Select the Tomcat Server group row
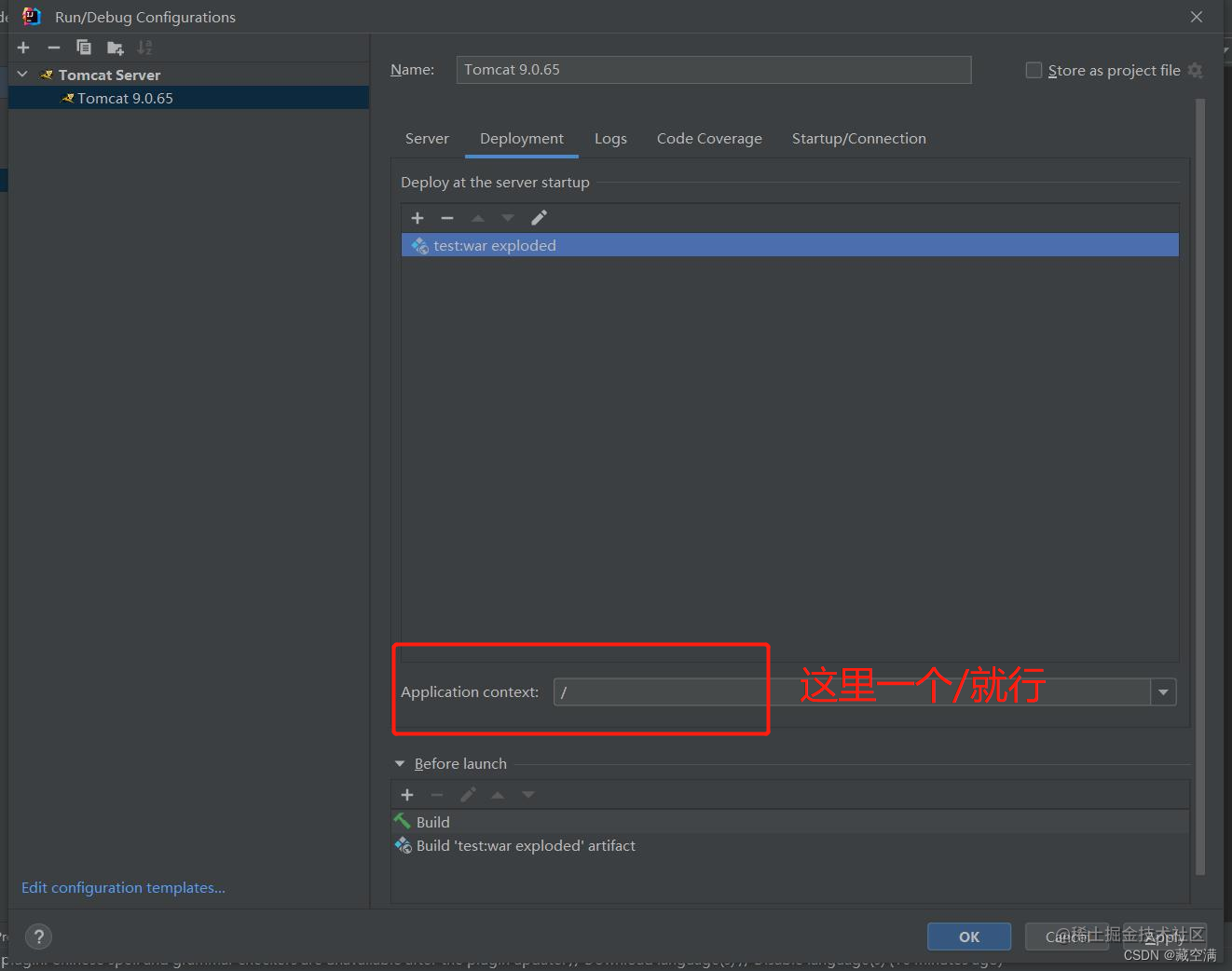Screen dimensions: 1232x971 tap(188, 75)
